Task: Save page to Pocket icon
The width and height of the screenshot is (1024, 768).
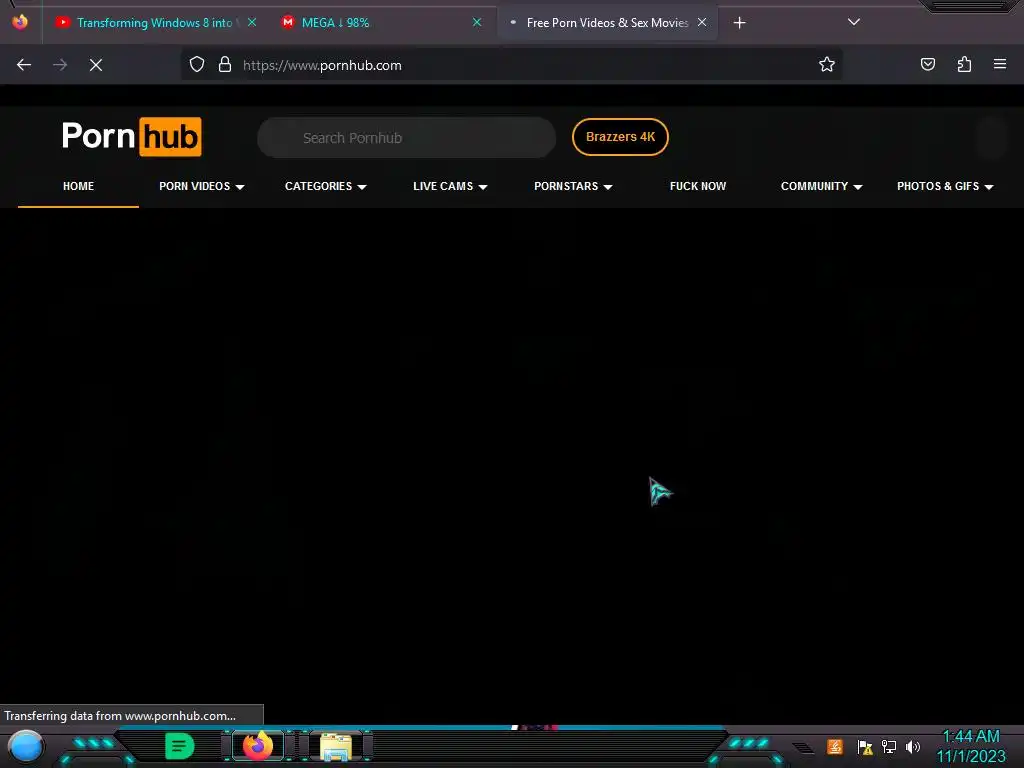Action: (927, 64)
